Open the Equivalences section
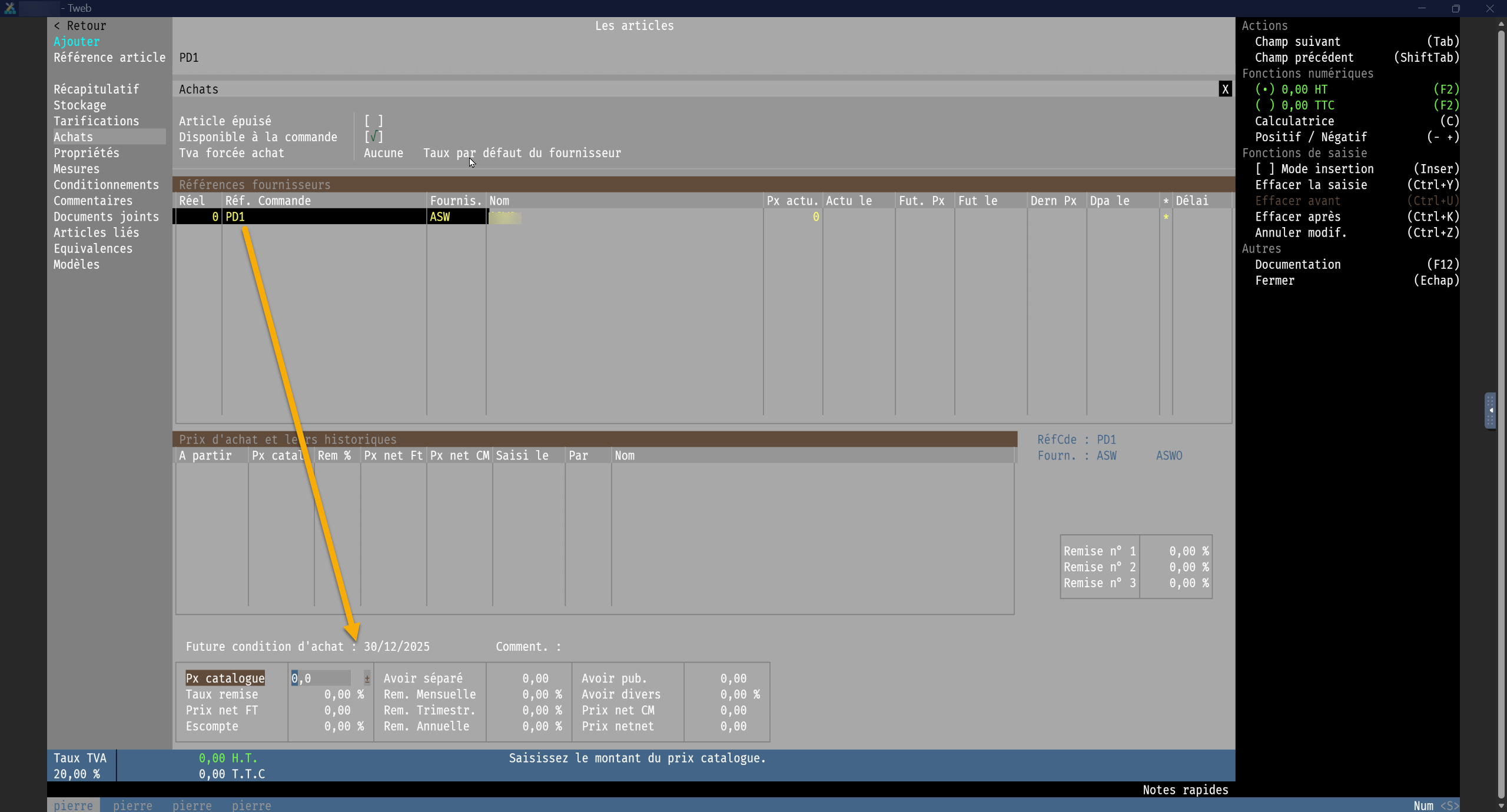 click(x=93, y=248)
